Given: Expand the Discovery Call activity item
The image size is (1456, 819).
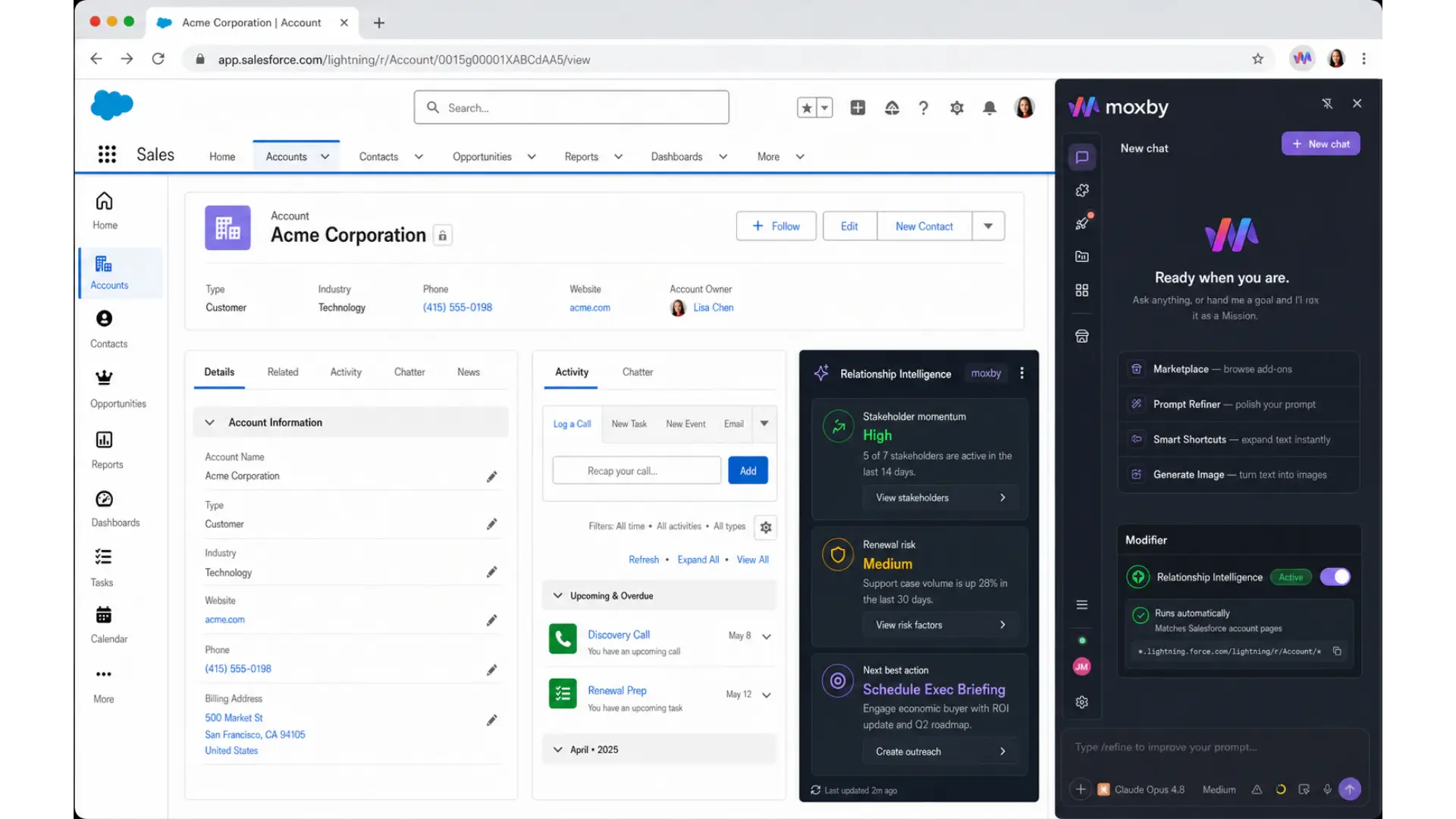Looking at the screenshot, I should 767,637.
